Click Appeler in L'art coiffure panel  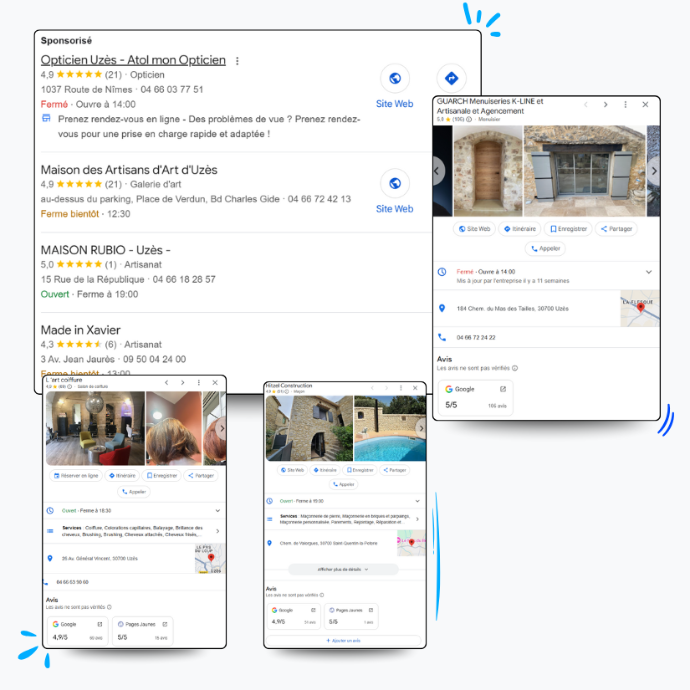[x=134, y=492]
